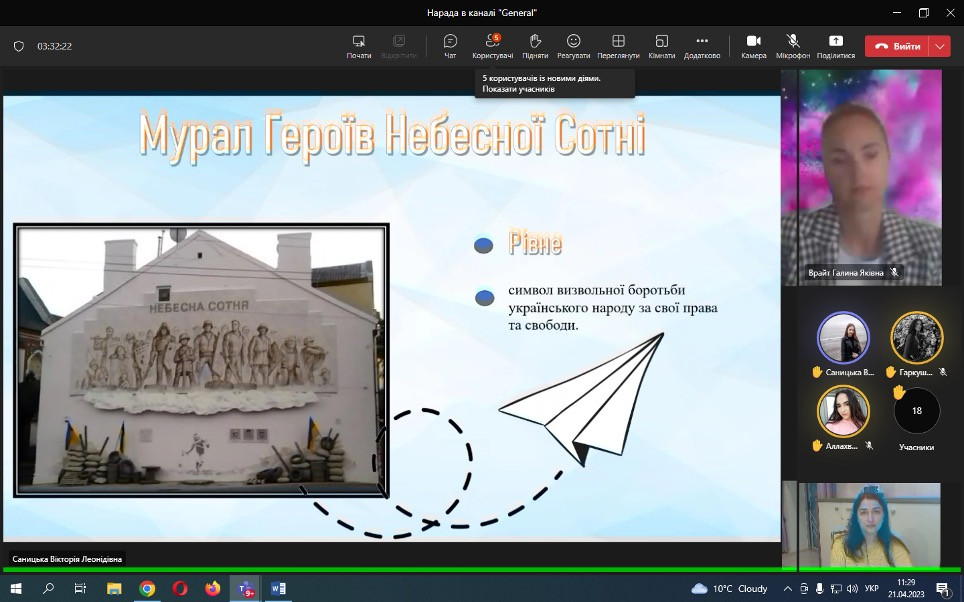The width and height of the screenshot is (964, 602).
Task: Expand the arrow next to Вийти
Action: click(x=939, y=46)
